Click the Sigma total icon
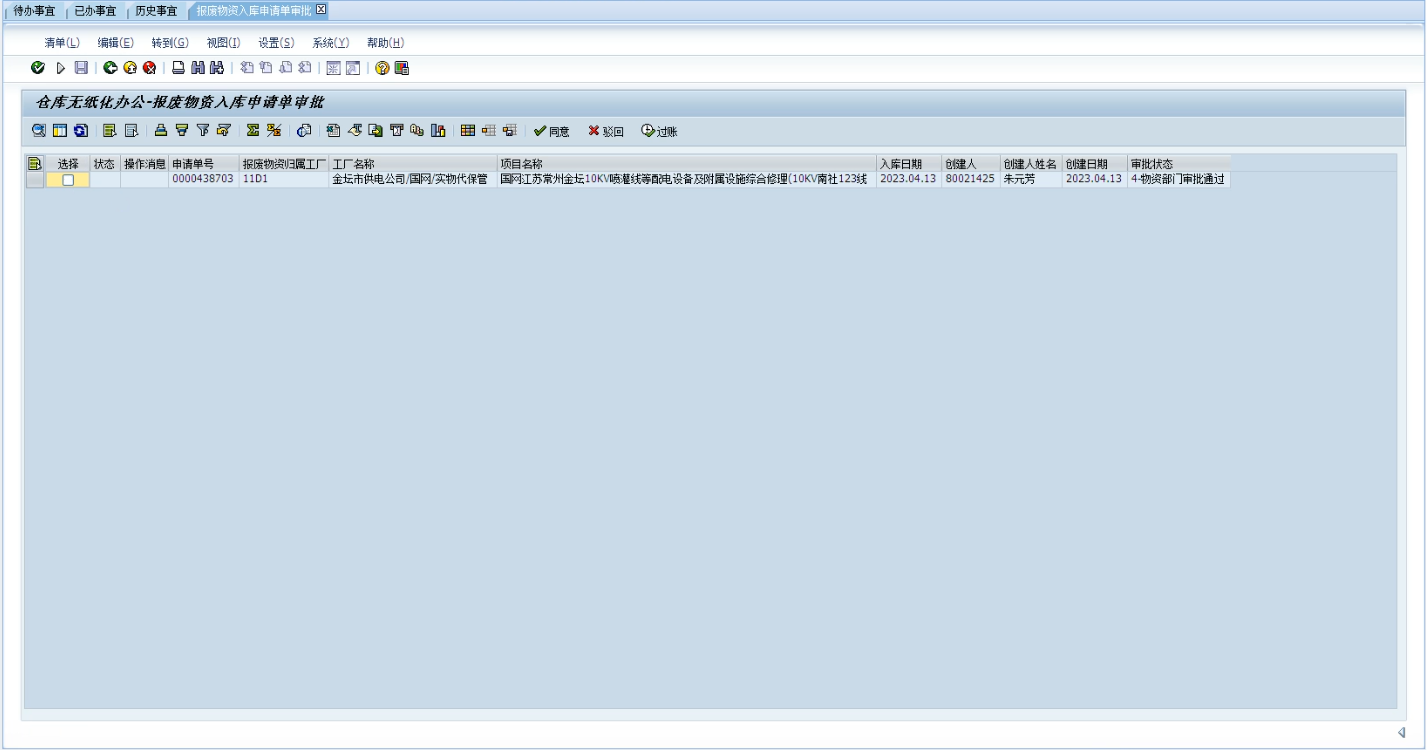1427x750 pixels. [253, 131]
